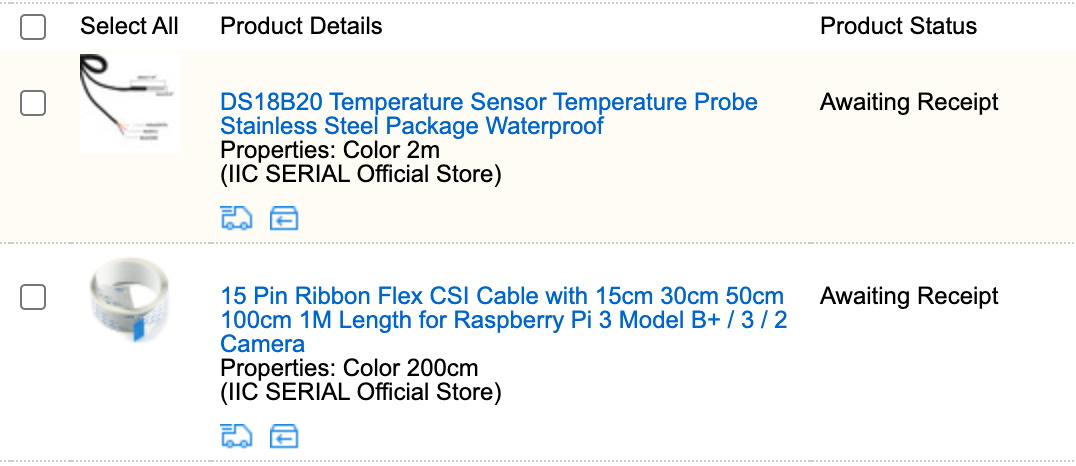The width and height of the screenshot is (1076, 466).
Task: Click the Product Details column header
Action: click(301, 26)
